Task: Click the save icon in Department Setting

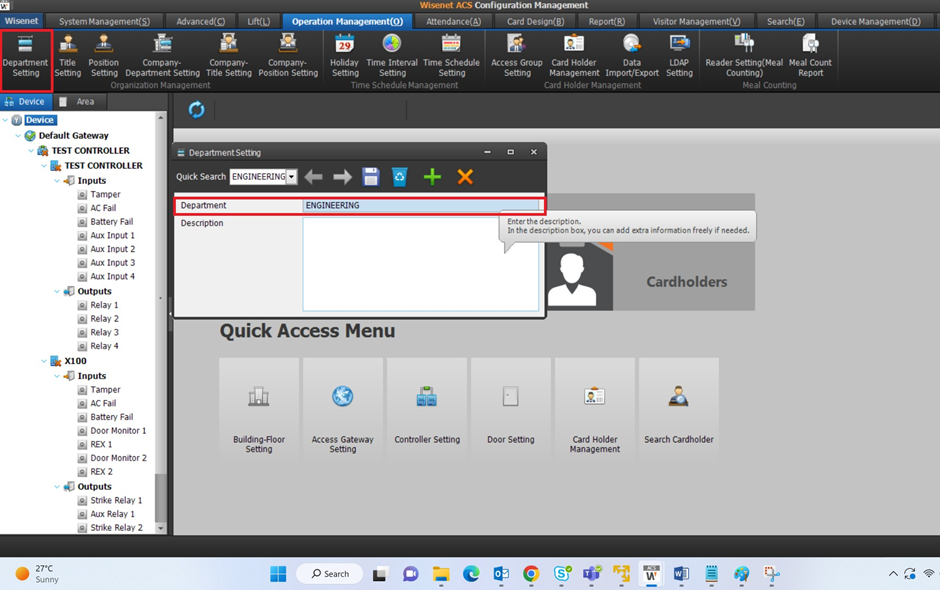Action: 371,177
